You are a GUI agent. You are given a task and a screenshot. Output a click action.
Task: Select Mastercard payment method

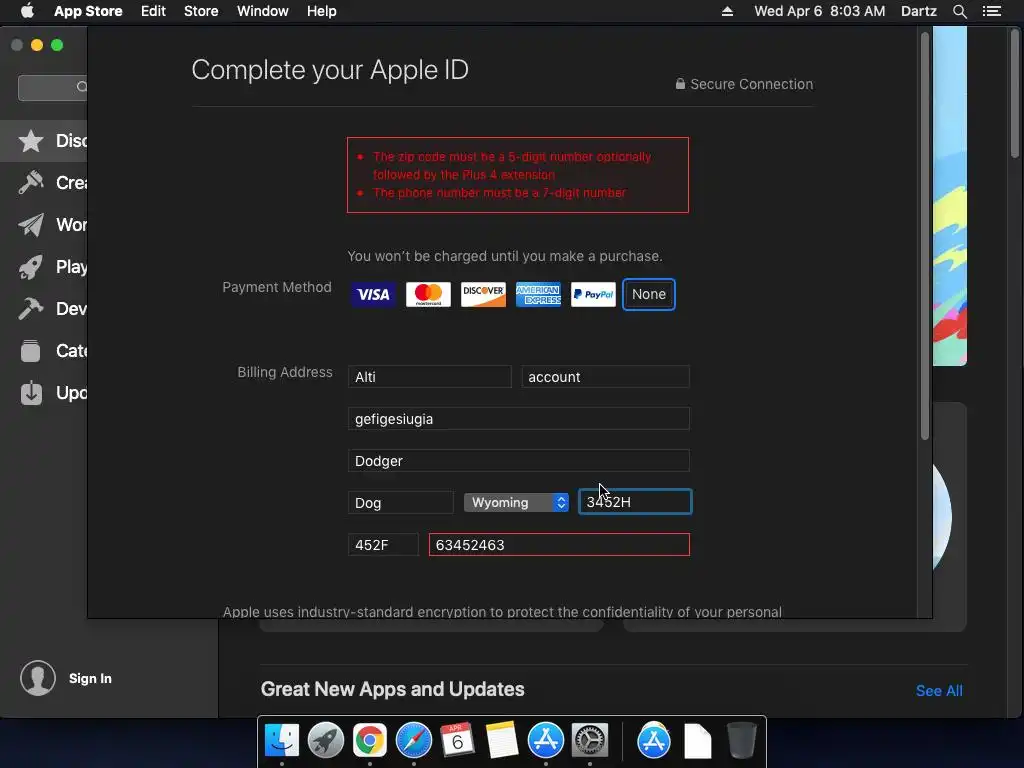click(x=428, y=295)
